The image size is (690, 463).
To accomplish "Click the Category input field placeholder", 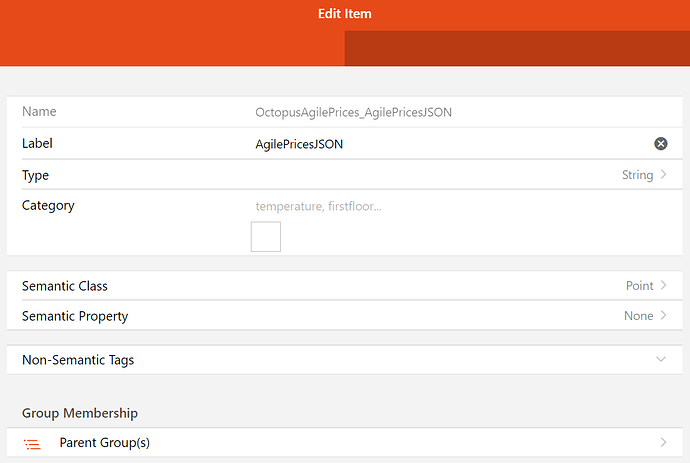I will pyautogui.click(x=320, y=206).
